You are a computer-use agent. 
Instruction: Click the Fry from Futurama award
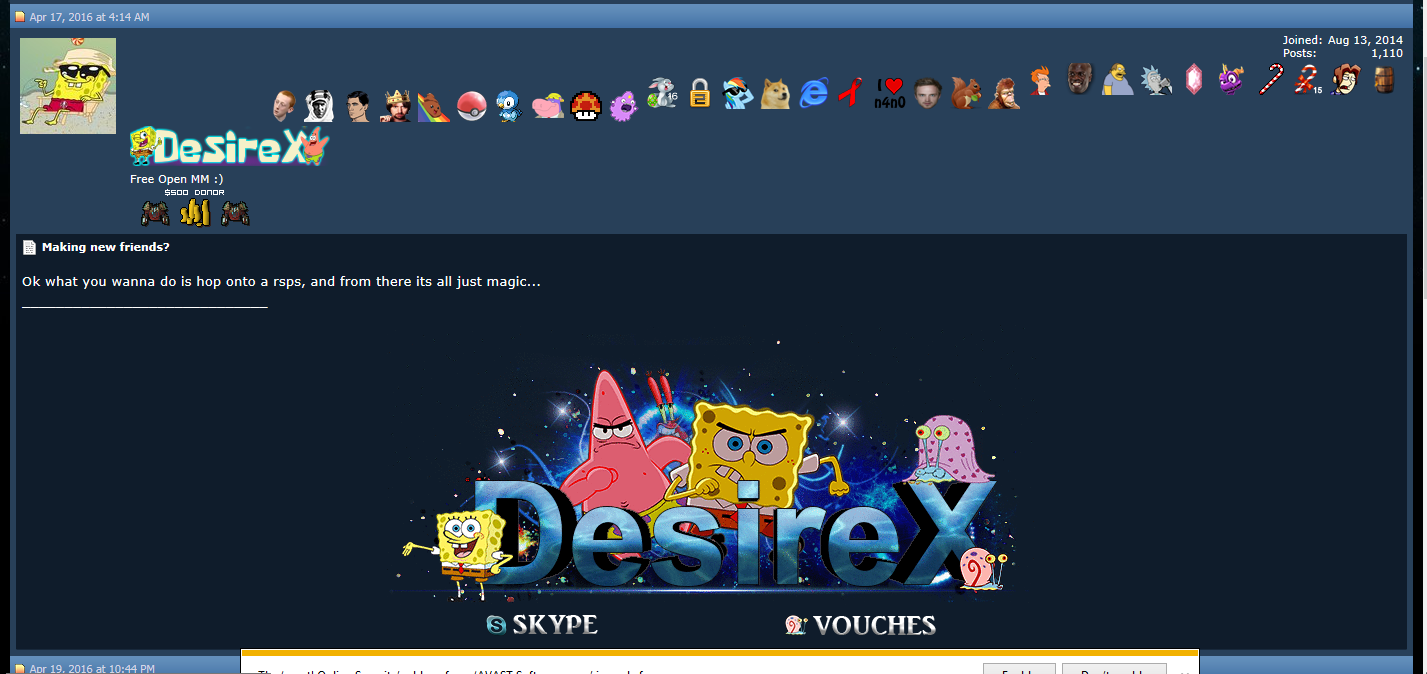1041,80
